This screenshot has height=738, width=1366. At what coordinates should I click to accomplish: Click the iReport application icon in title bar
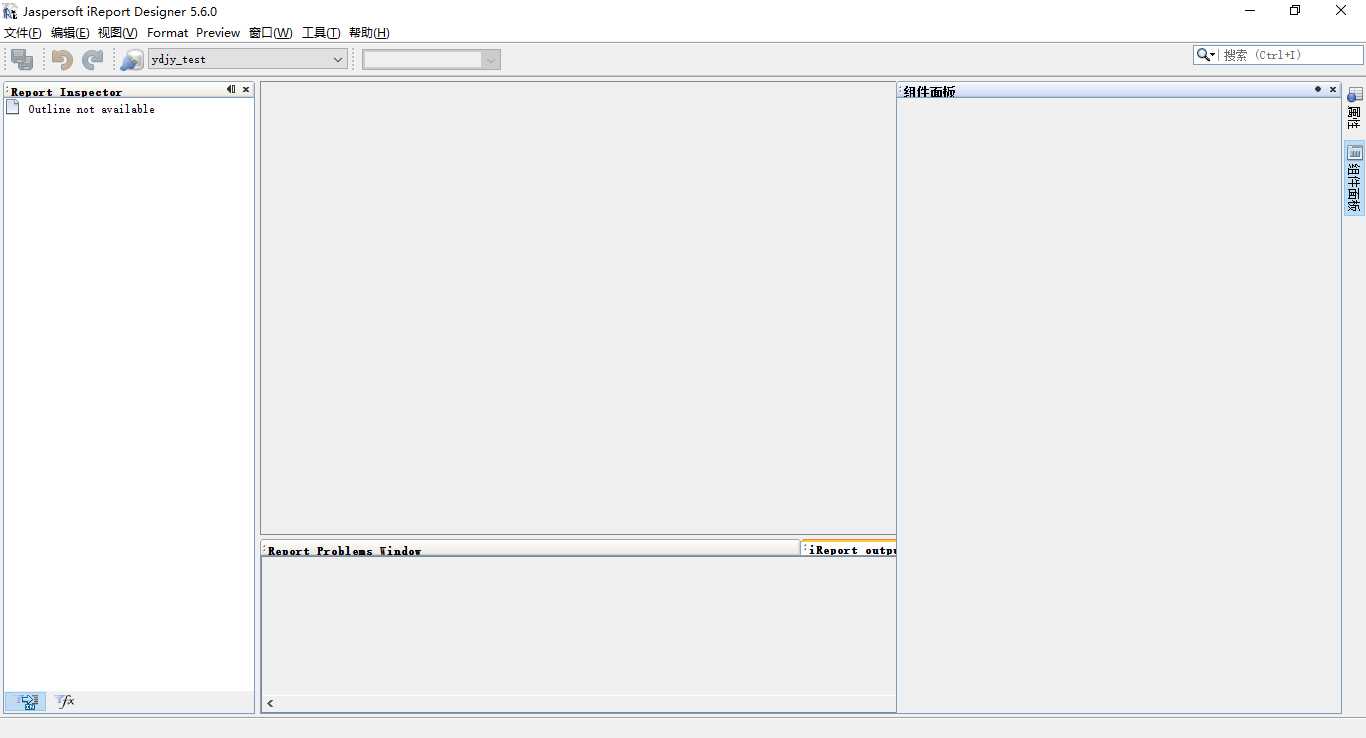10,11
